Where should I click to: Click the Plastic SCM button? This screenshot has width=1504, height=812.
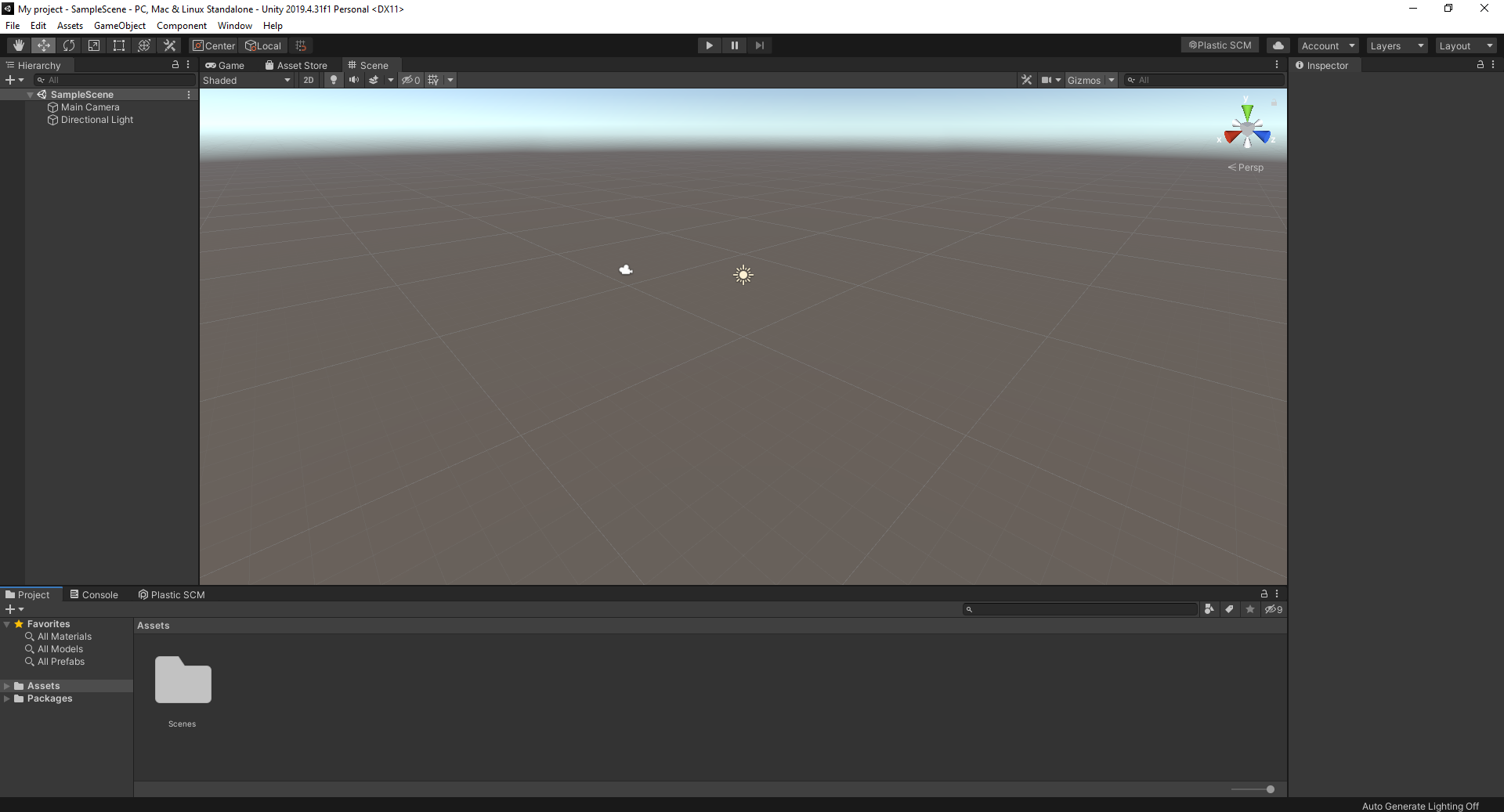coord(1220,45)
